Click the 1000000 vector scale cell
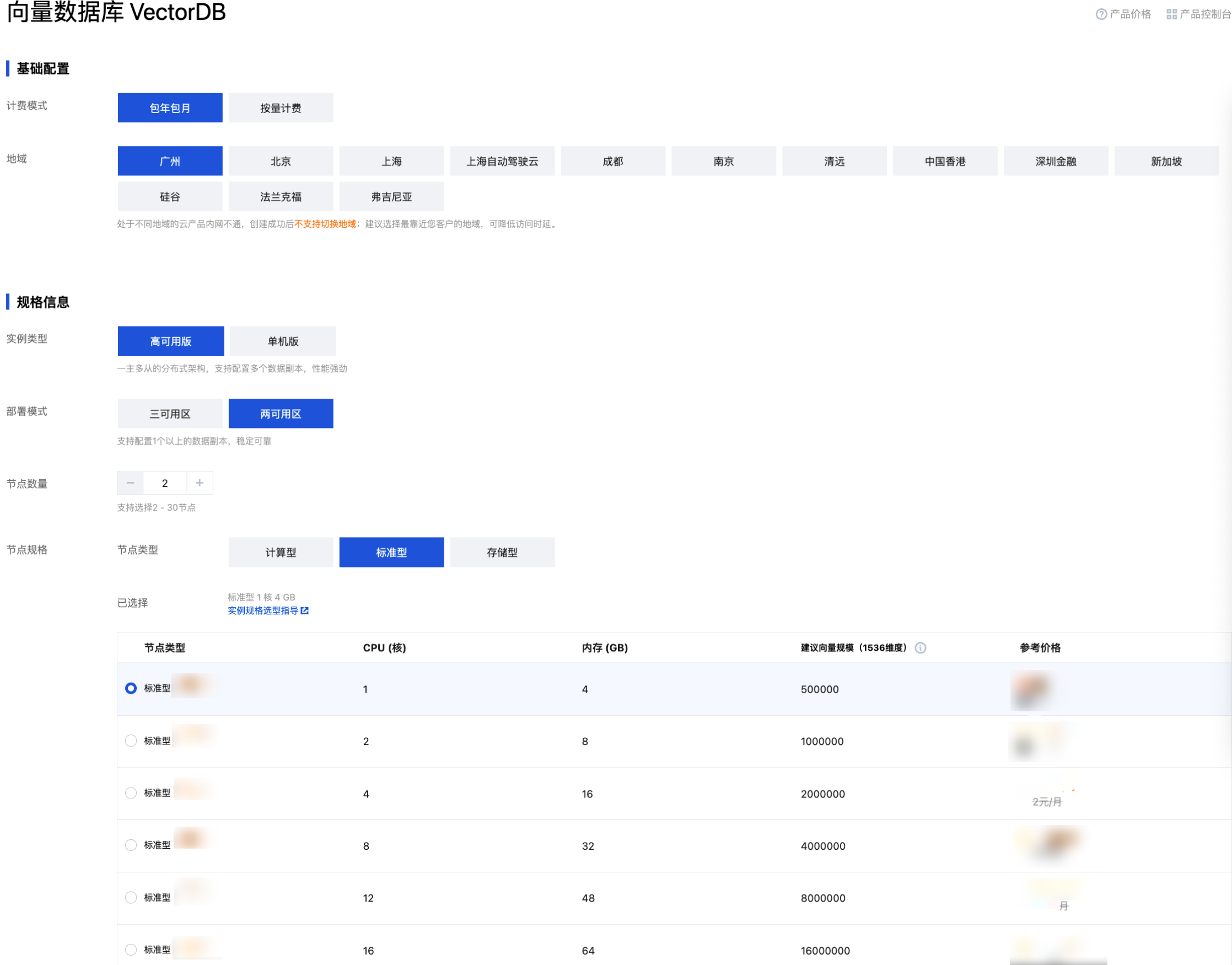 pyautogui.click(x=822, y=741)
